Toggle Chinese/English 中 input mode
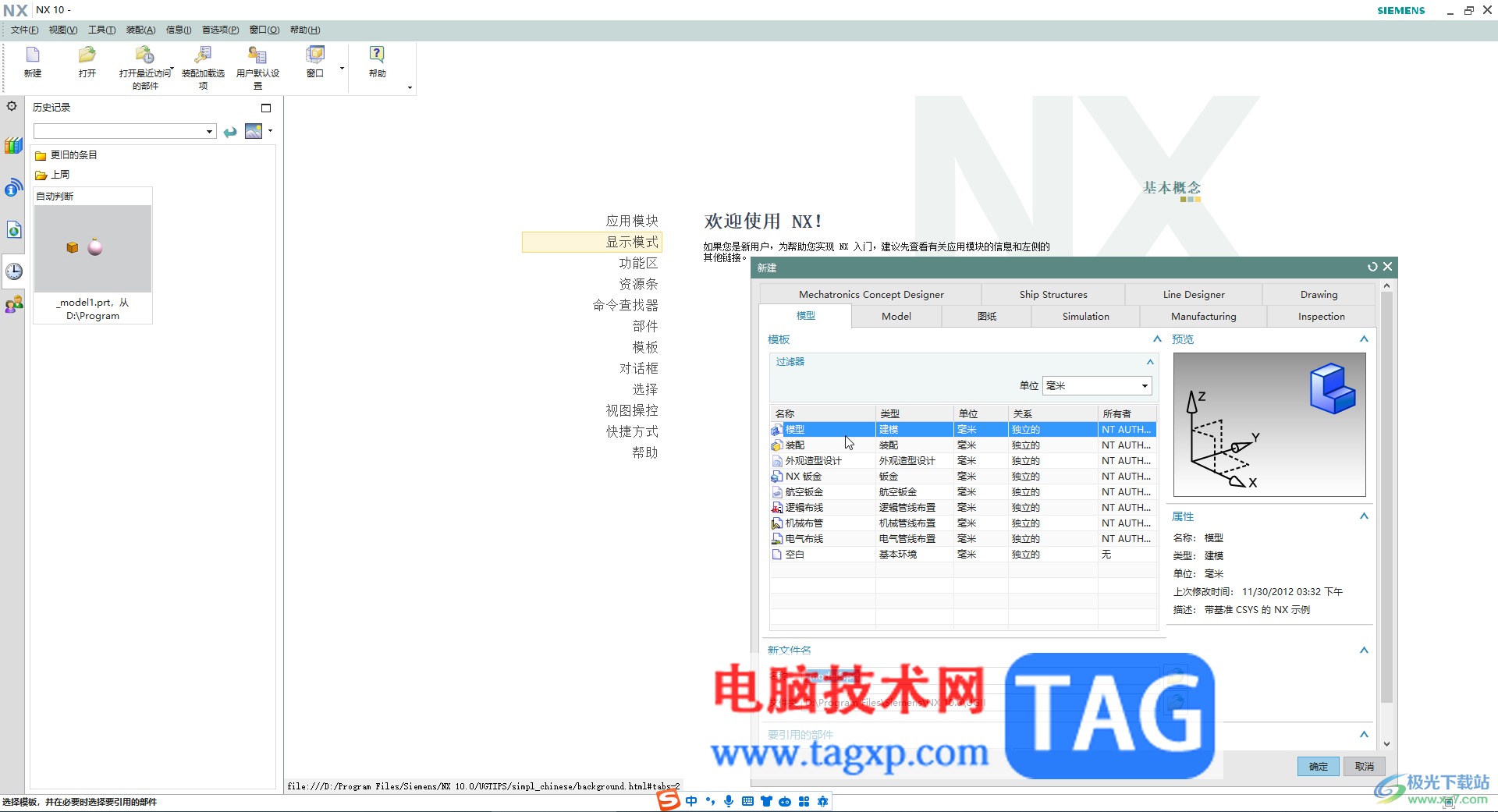The image size is (1498, 812). (x=691, y=801)
